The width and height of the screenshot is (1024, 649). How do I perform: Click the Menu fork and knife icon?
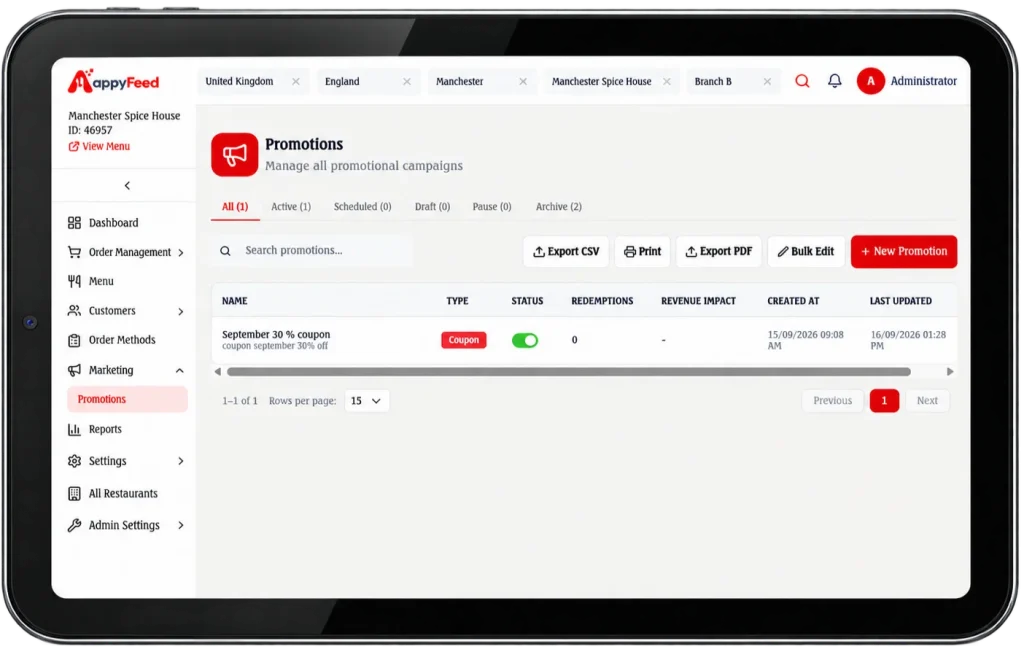pos(74,281)
